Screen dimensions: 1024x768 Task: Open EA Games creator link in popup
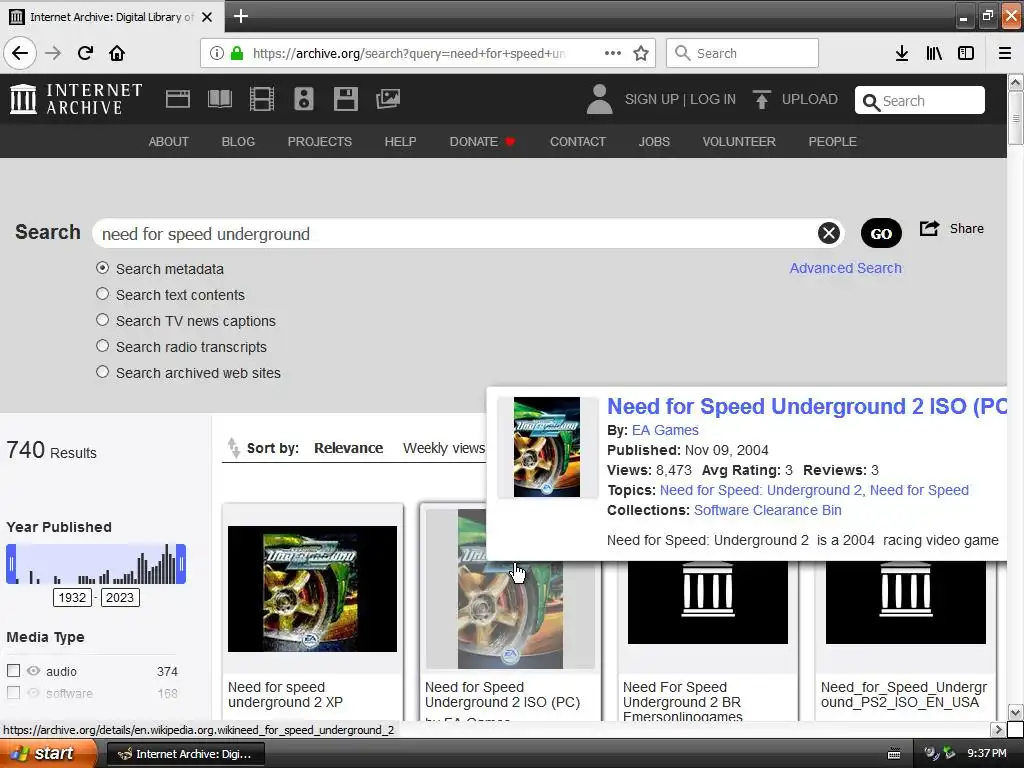pyautogui.click(x=665, y=430)
